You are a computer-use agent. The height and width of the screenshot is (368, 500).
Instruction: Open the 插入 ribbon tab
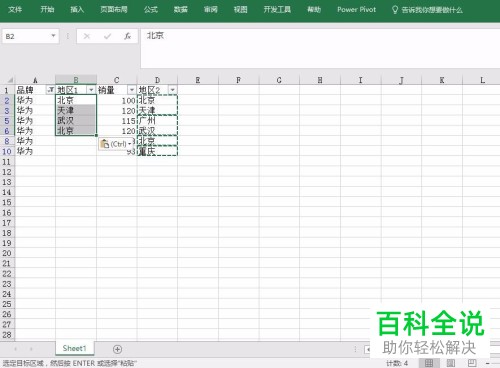(77, 10)
